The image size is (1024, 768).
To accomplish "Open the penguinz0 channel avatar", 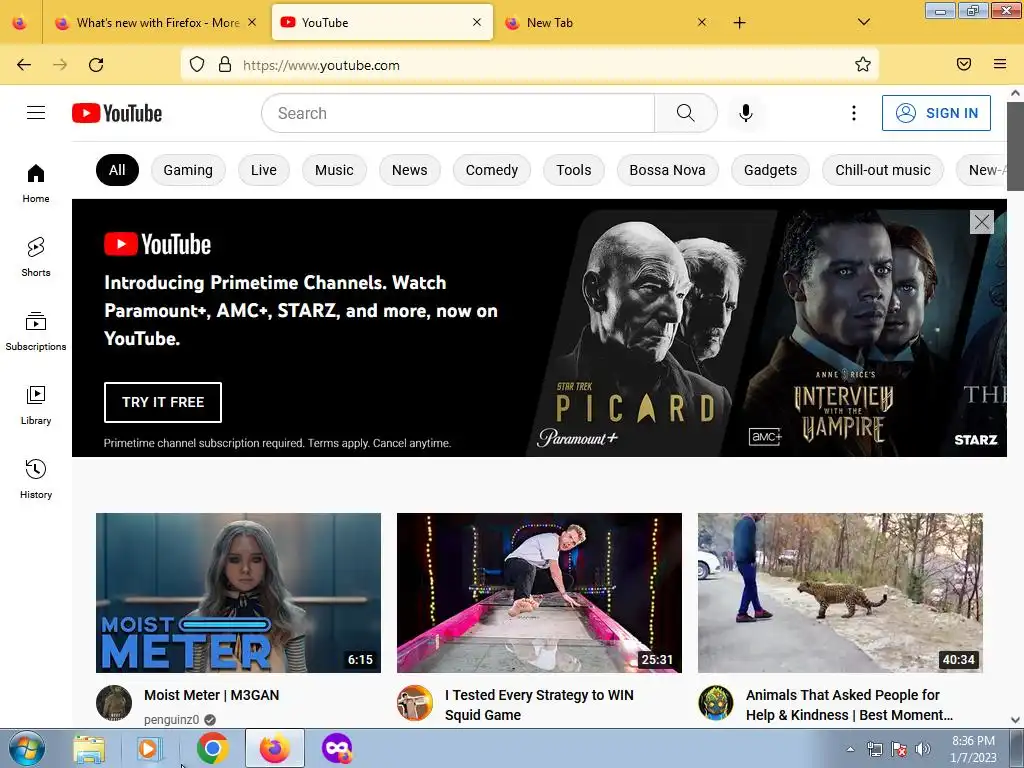I will coord(114,703).
